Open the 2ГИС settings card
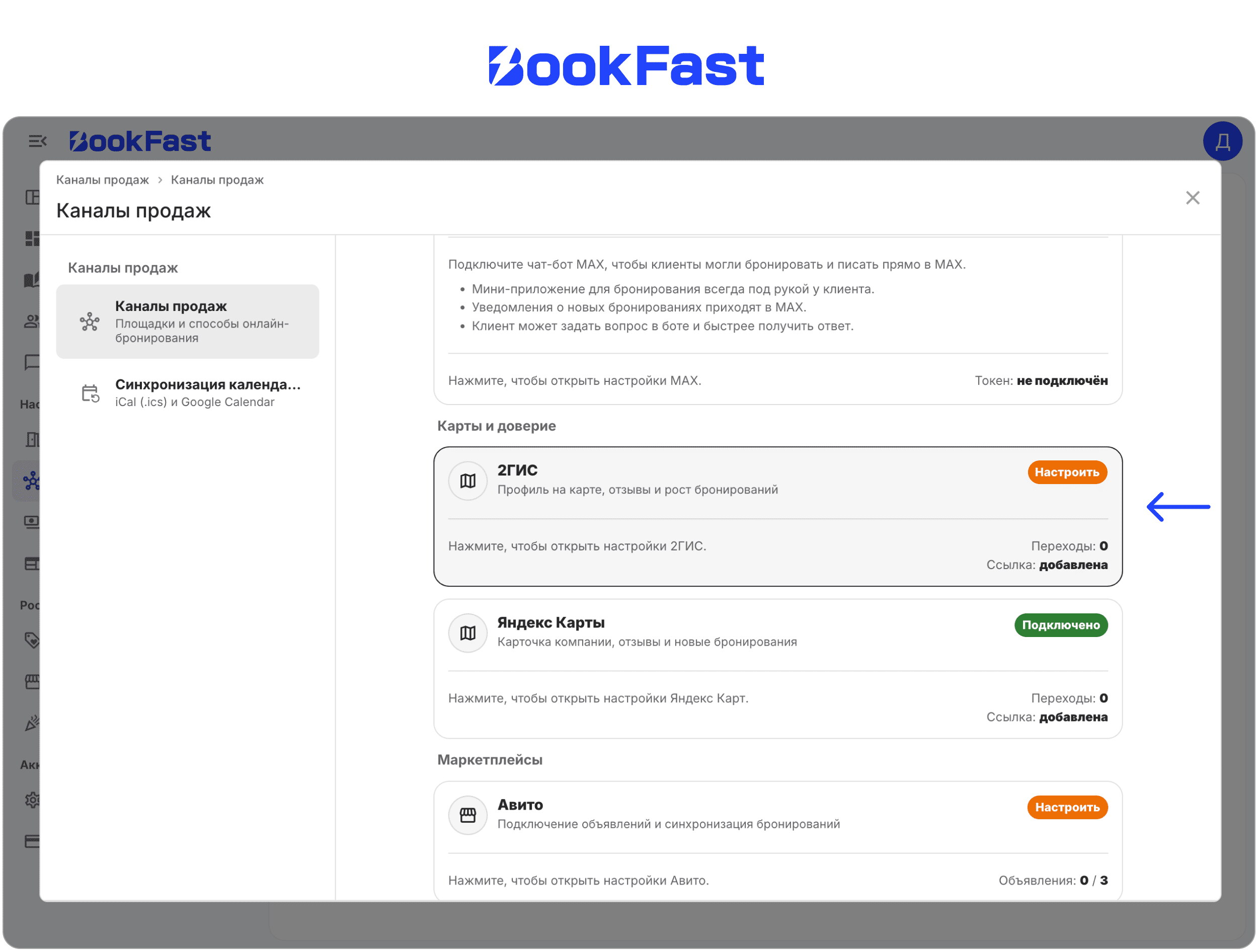Viewport: 1258px width, 952px height. point(778,517)
